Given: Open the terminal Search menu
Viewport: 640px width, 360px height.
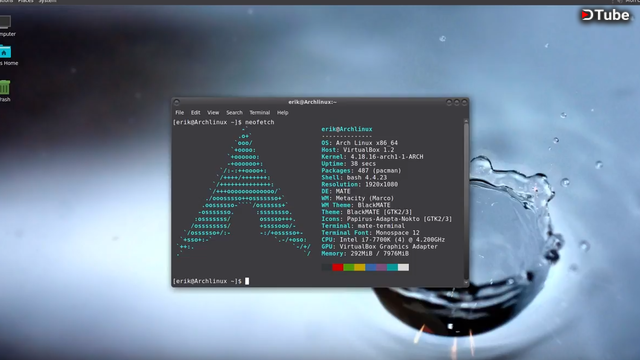Looking at the screenshot, I should coord(234,113).
